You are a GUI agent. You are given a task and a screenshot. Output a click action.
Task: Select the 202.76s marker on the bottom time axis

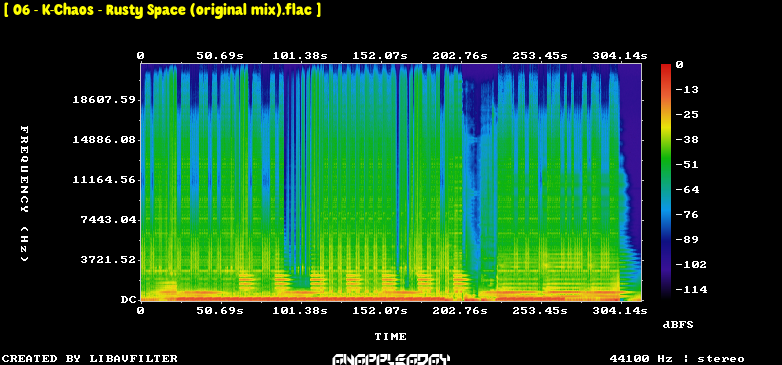(460, 311)
